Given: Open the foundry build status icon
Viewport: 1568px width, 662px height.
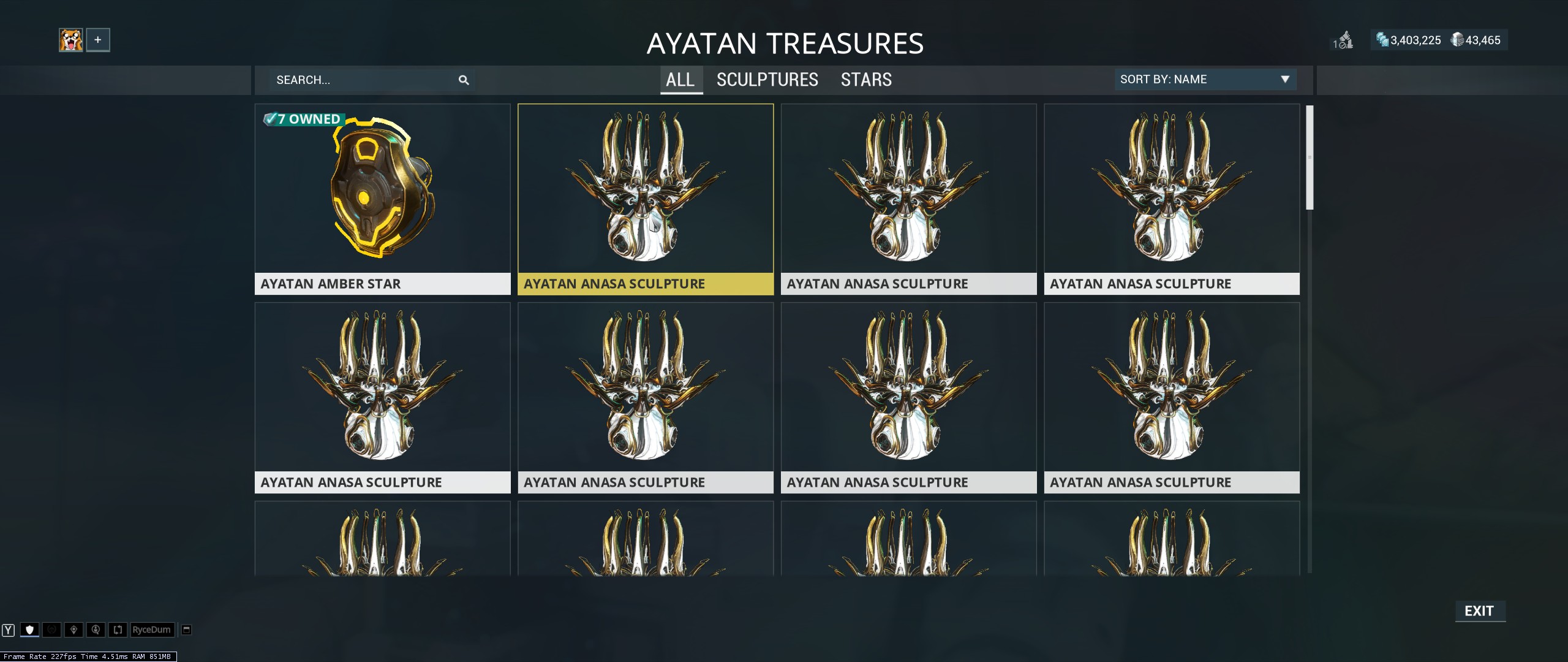Looking at the screenshot, I should point(1343,40).
